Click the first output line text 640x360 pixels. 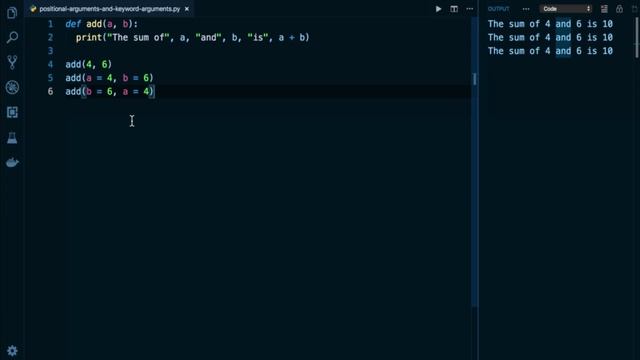point(550,24)
